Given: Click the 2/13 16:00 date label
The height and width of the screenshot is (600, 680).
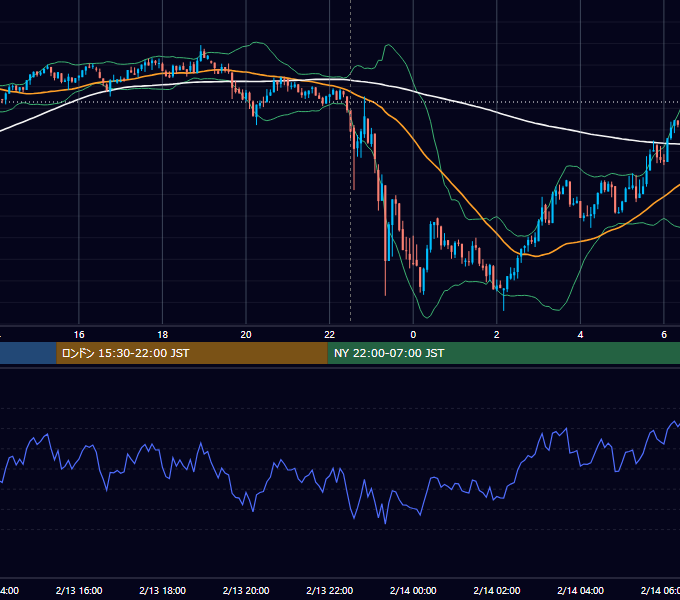Looking at the screenshot, I should coord(79,590).
